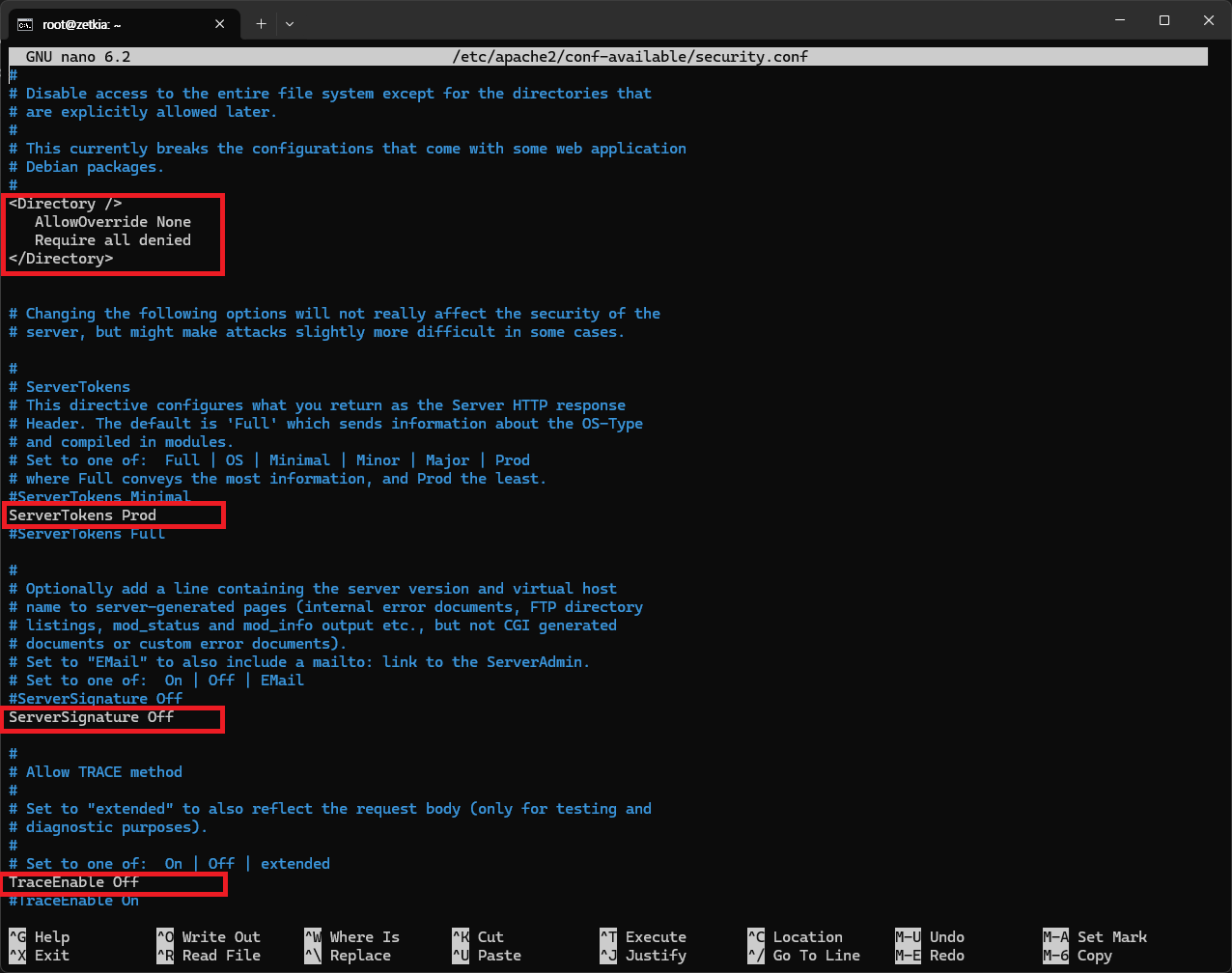
Task: Click the ^G Help shortcut label
Action: click(40, 937)
